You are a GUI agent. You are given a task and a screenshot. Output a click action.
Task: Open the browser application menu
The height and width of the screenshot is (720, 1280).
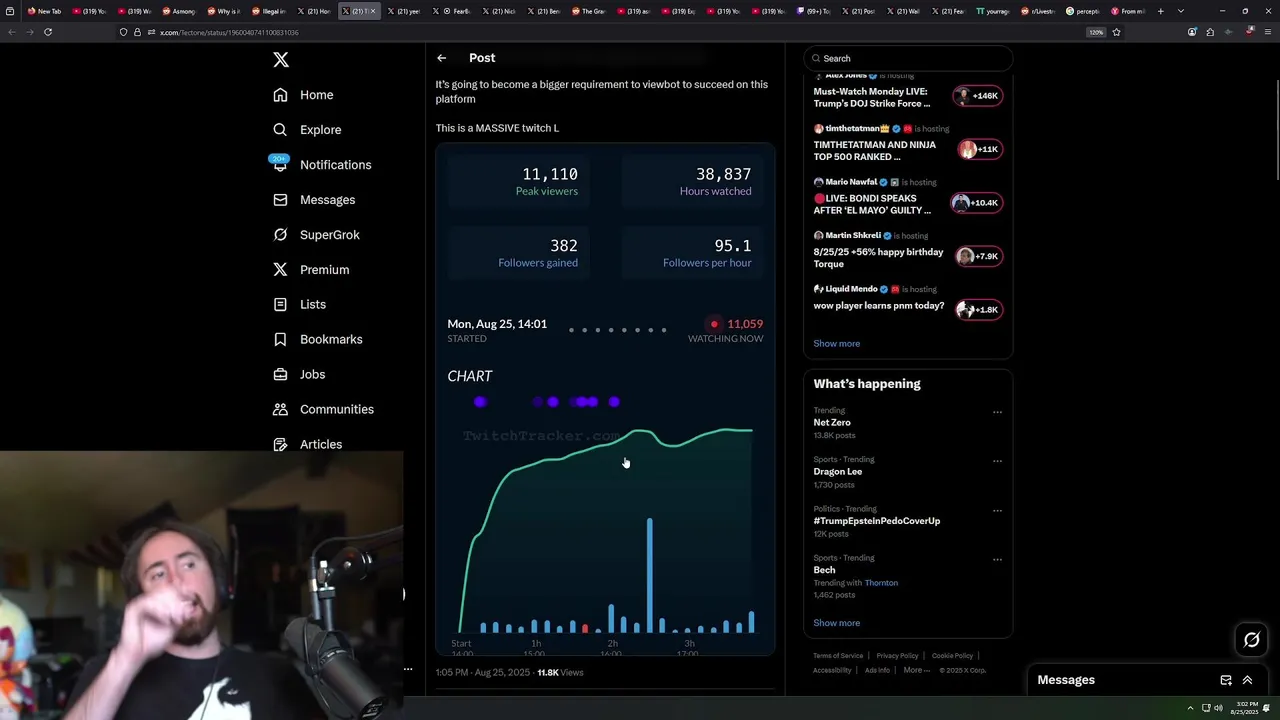[1268, 32]
